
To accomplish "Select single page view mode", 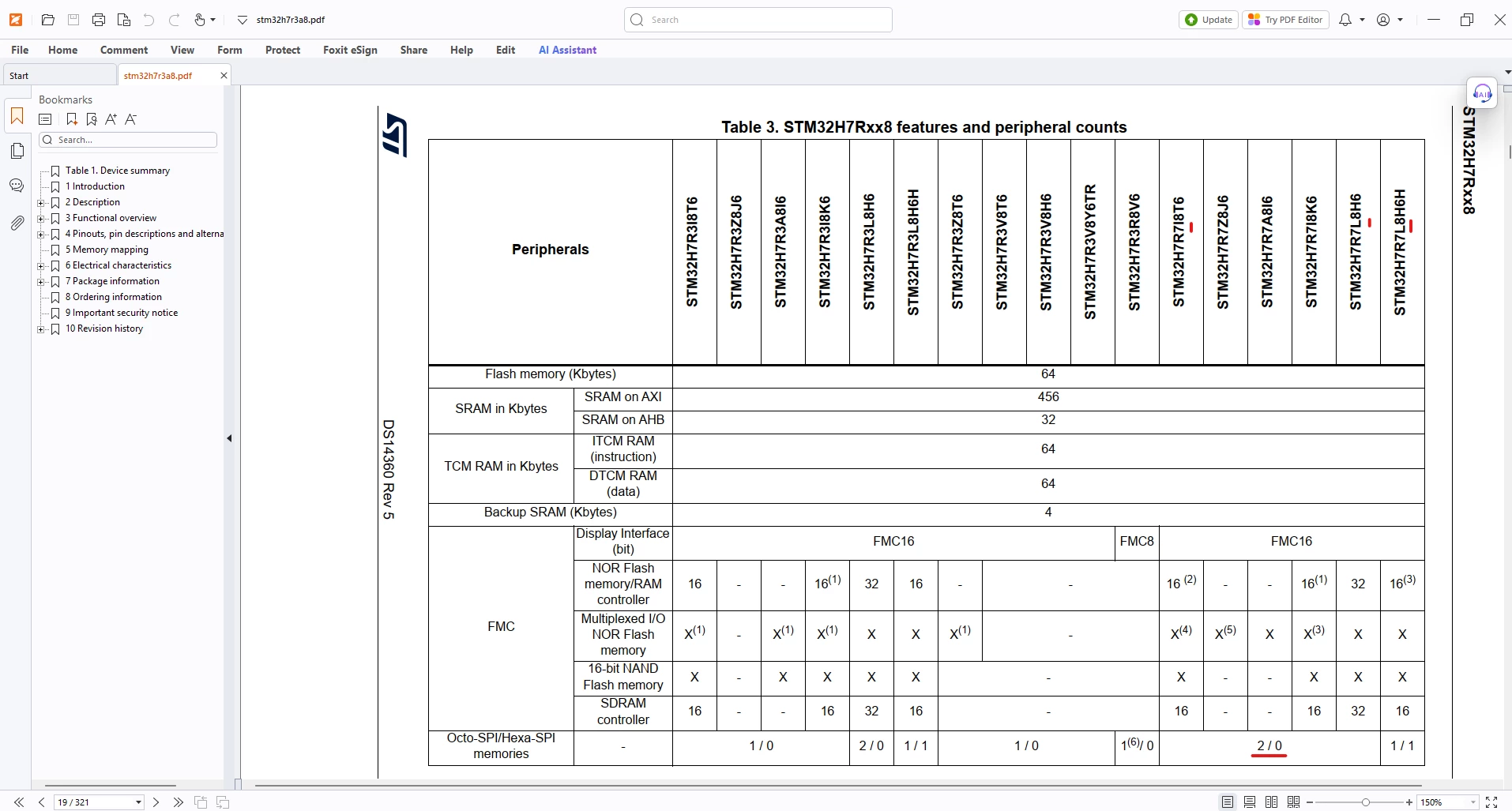I will (x=1227, y=802).
